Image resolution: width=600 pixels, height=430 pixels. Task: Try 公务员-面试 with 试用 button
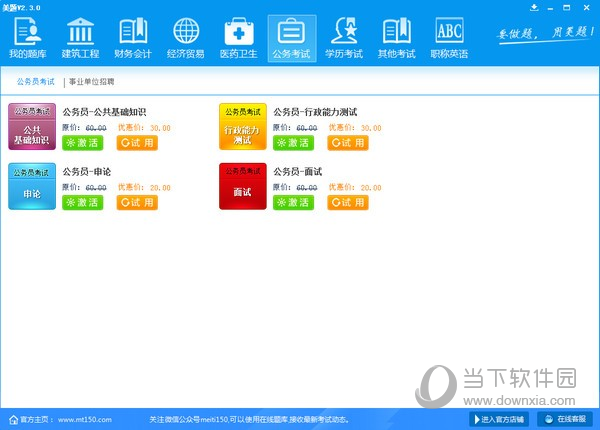(x=348, y=202)
